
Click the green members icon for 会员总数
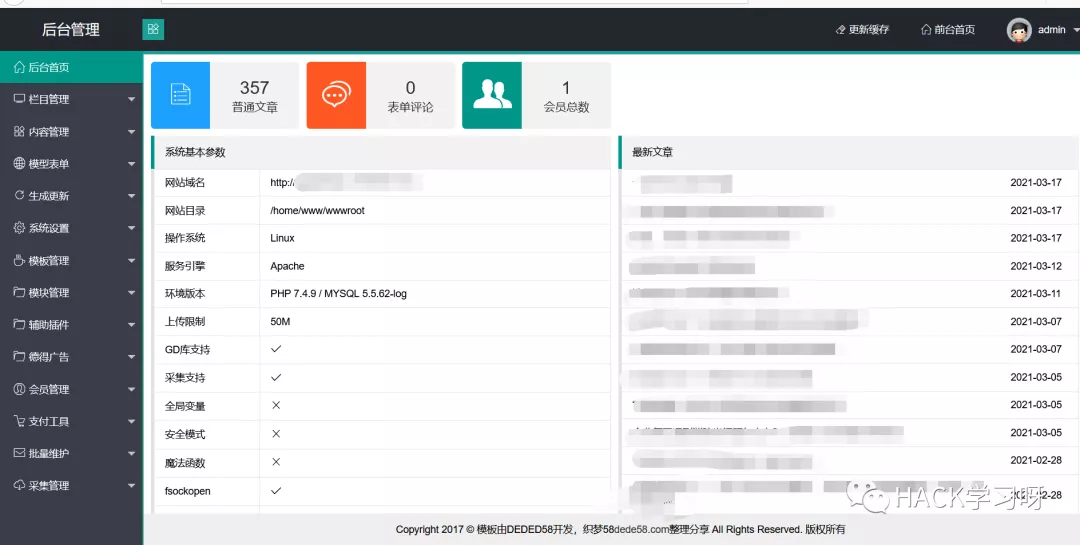pyautogui.click(x=492, y=95)
